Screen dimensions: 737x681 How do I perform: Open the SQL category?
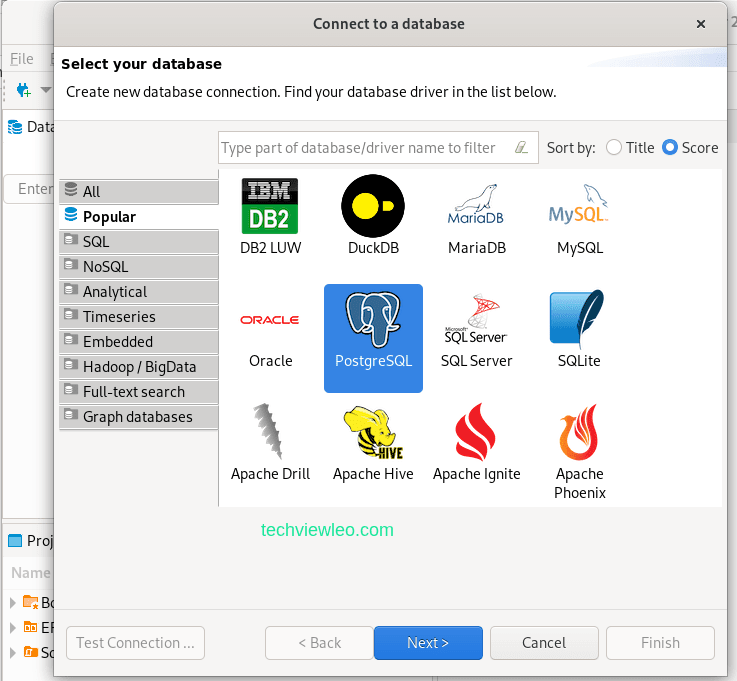tap(139, 242)
